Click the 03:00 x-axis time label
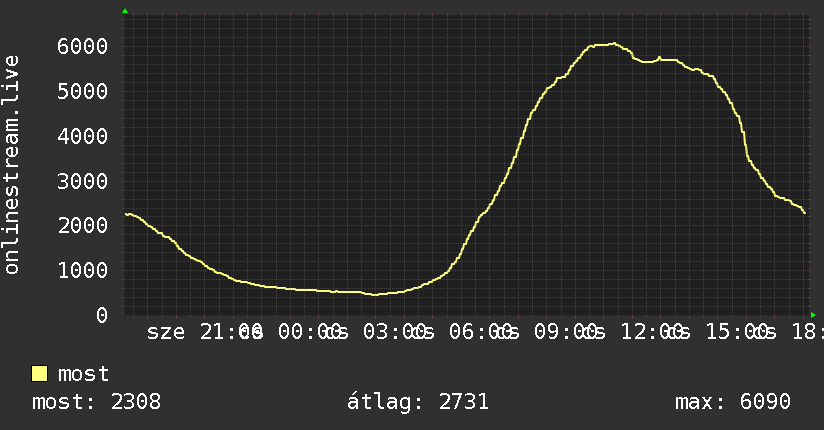Image resolution: width=824 pixels, height=430 pixels. click(x=398, y=332)
